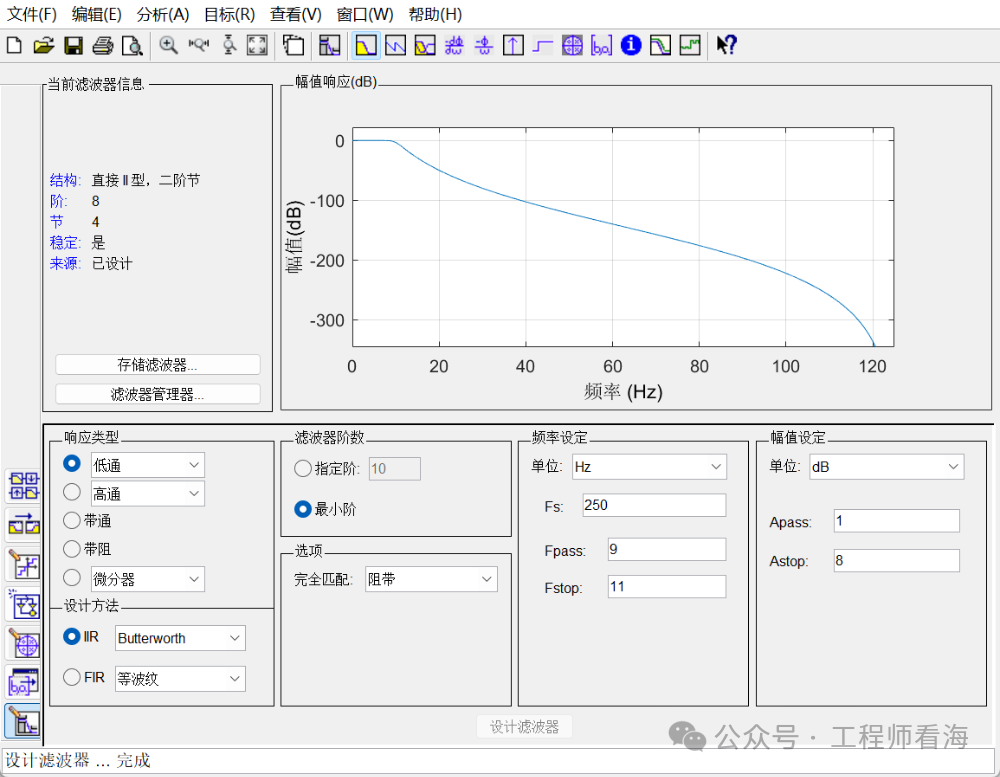Show Magnitude Response Estimate plot
The height and width of the screenshot is (777, 1000).
(660, 45)
